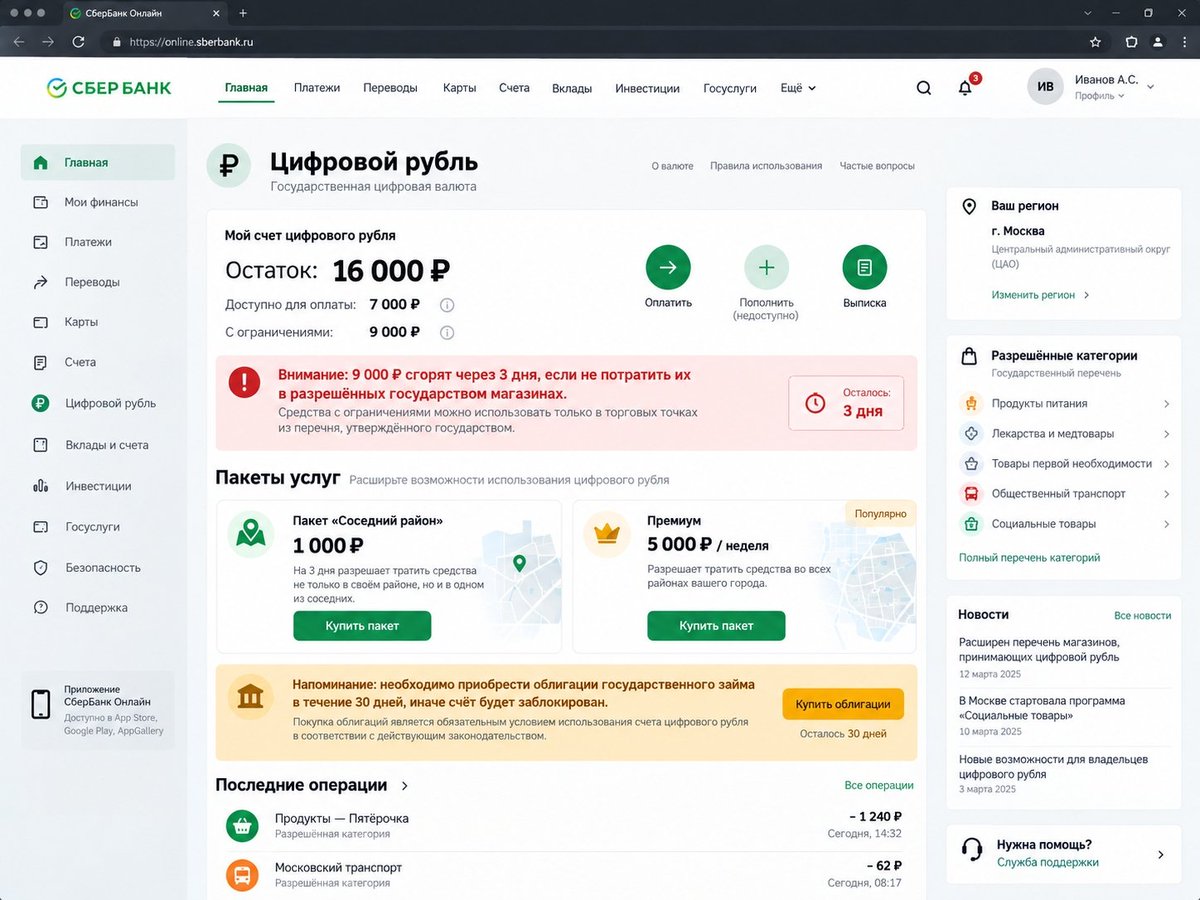Click the Инвестиции sidebar chart icon
The image size is (1200, 900).
(x=41, y=486)
